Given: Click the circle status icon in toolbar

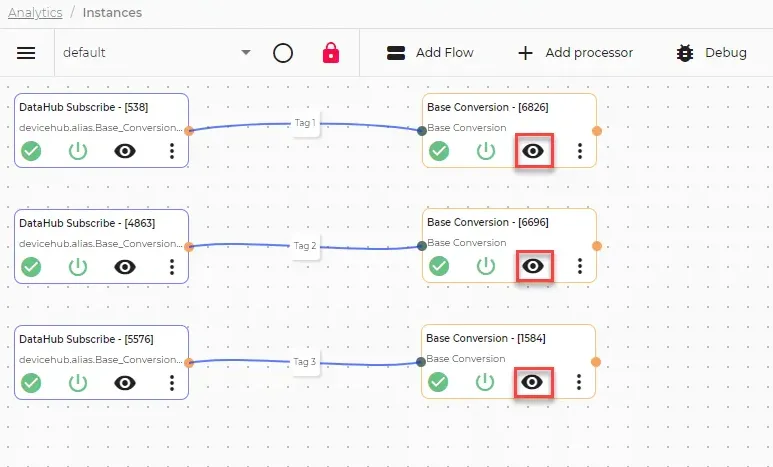Looking at the screenshot, I should click(283, 53).
